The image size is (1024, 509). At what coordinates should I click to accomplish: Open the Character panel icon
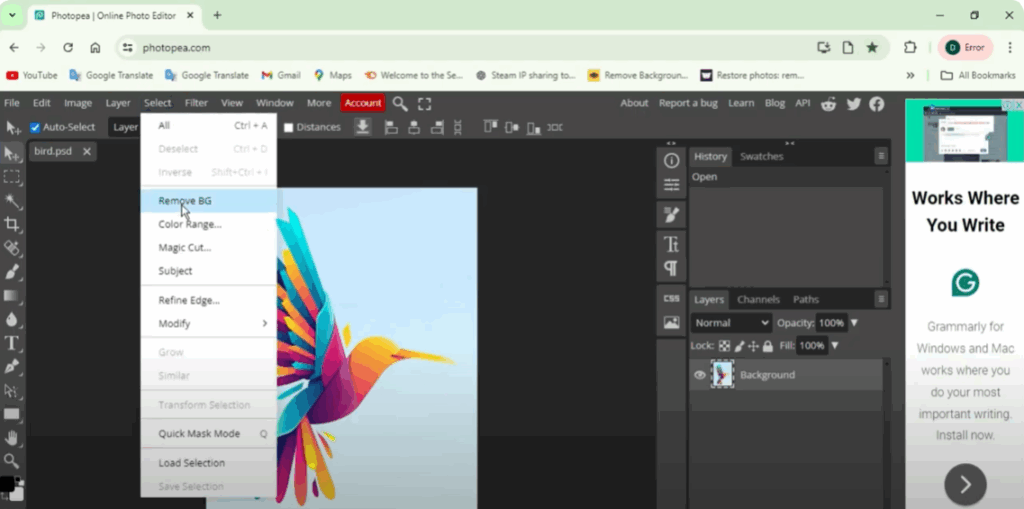pos(671,244)
